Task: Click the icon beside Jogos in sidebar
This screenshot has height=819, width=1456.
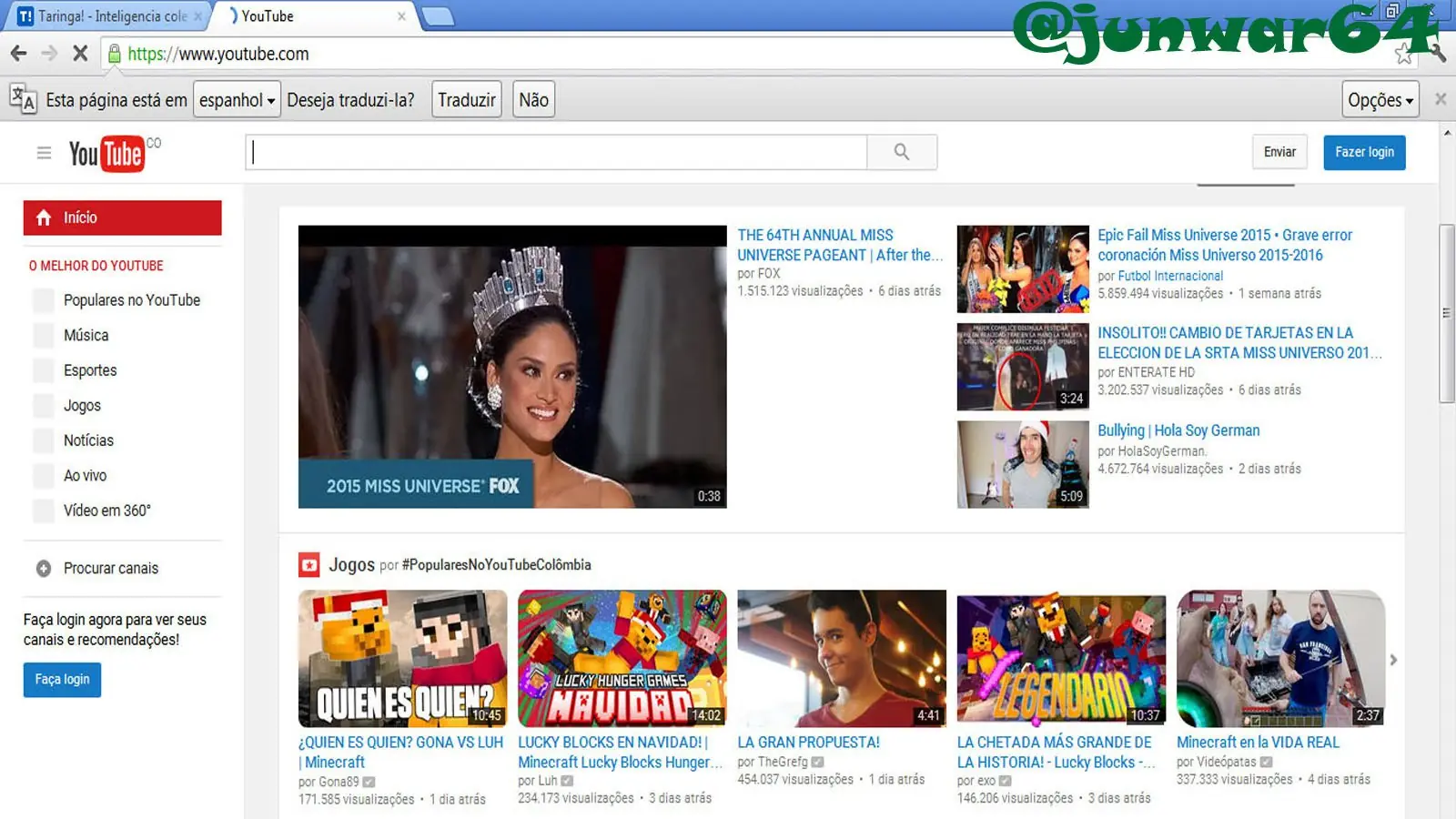Action: coord(43,406)
